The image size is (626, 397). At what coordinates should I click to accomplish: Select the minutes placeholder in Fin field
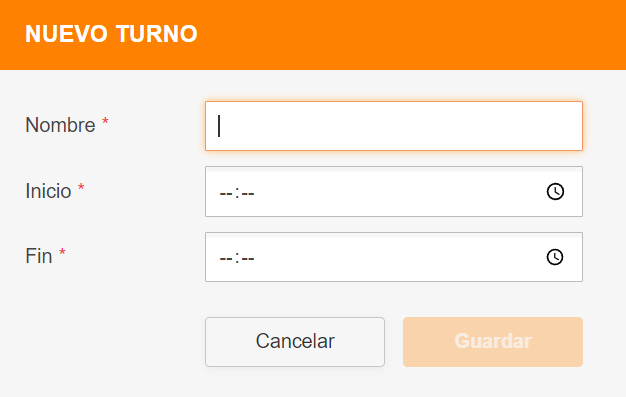coord(248,259)
